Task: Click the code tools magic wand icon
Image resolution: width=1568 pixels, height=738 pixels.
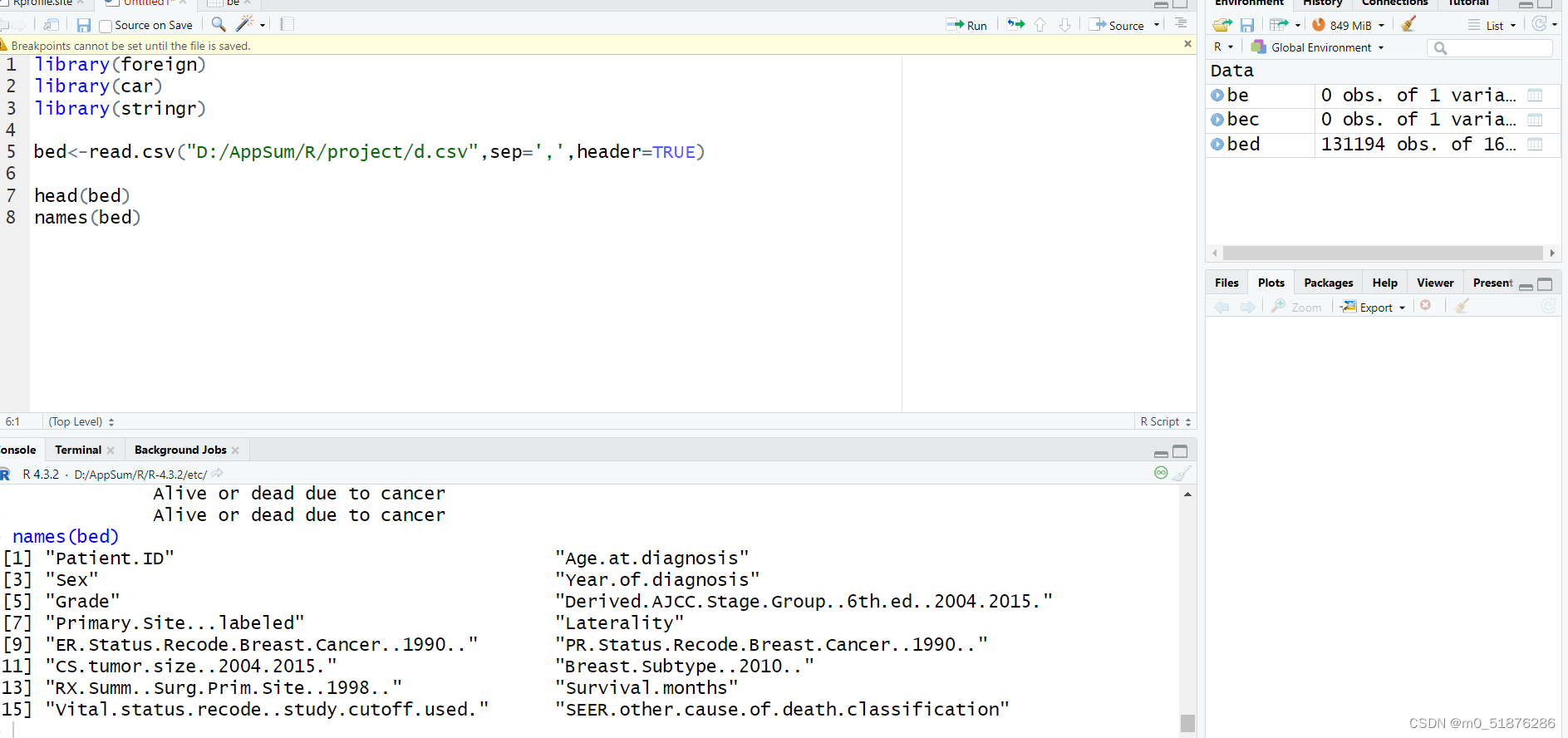Action: click(244, 24)
